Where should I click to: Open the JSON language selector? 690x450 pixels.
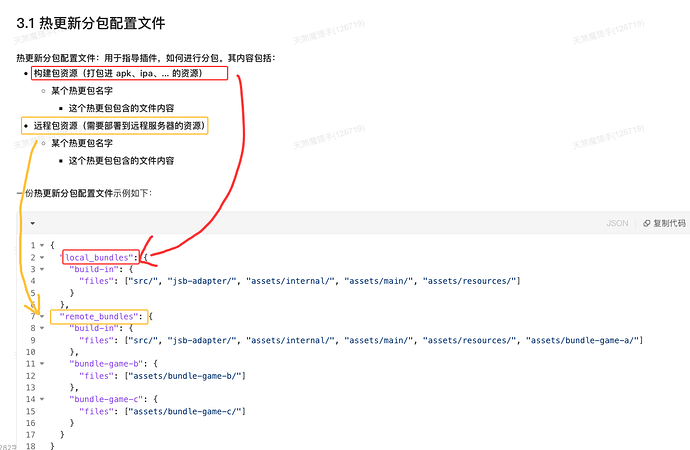pyautogui.click(x=617, y=223)
